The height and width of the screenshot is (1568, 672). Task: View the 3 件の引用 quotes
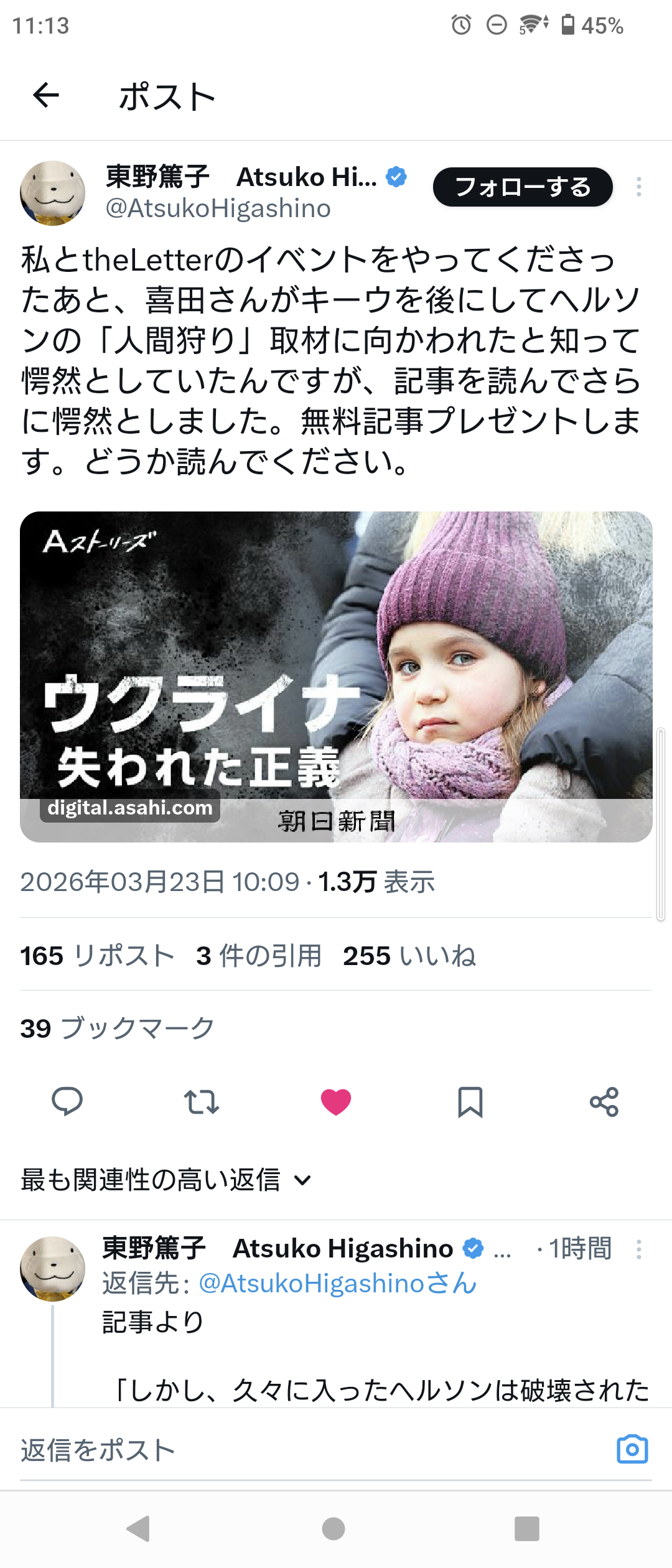259,956
